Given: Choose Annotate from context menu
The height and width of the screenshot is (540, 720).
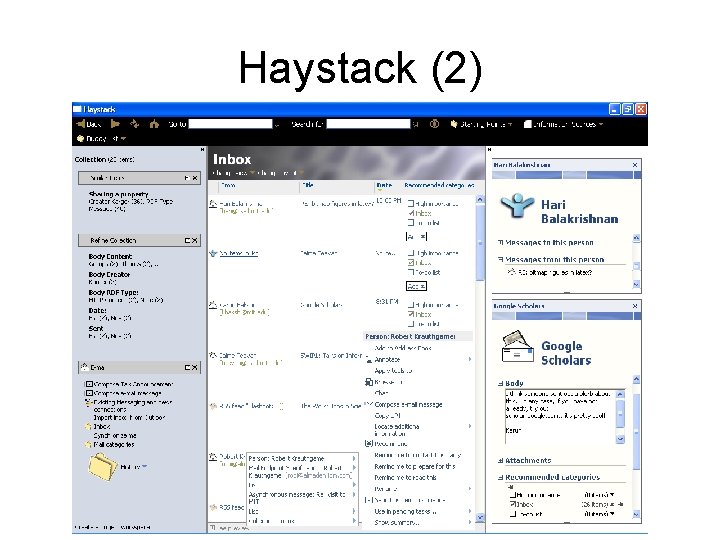Looking at the screenshot, I should coord(387,360).
